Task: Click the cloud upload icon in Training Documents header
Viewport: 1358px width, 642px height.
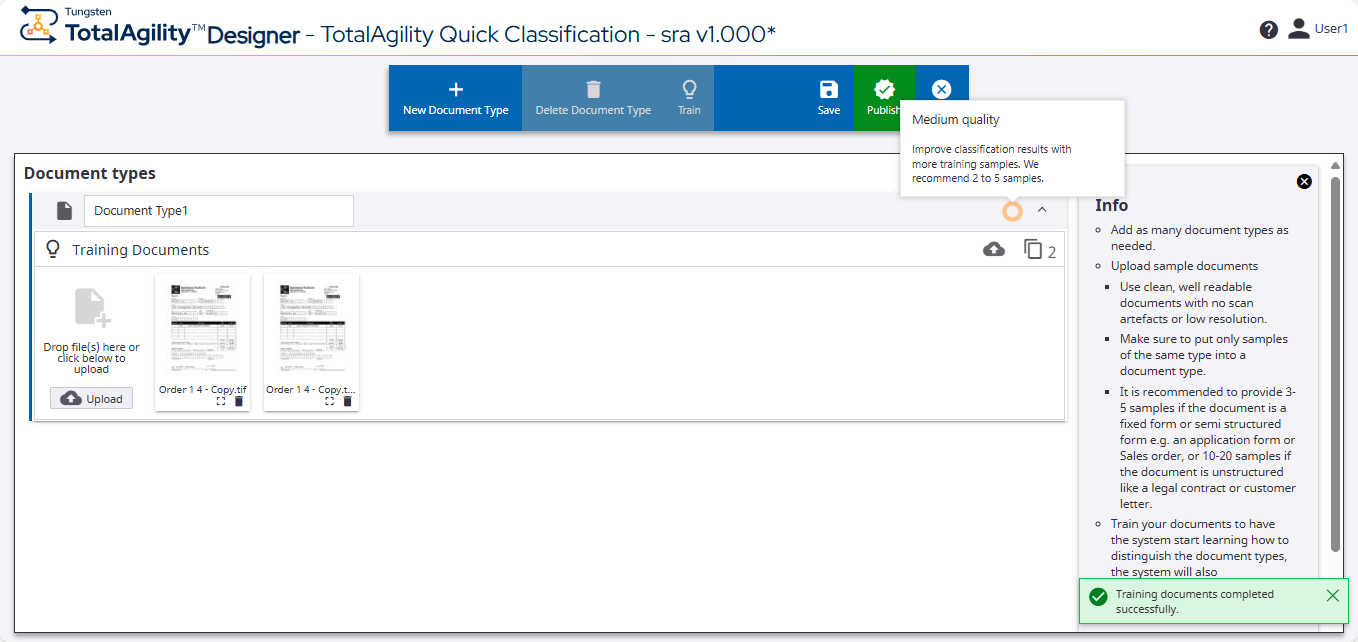Action: click(x=994, y=249)
